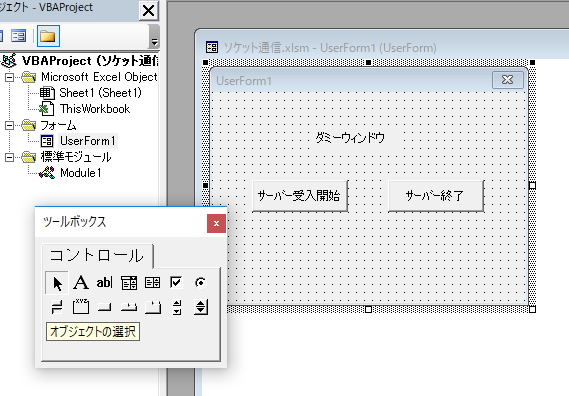Select ThisWorkbook in project tree

95,109
